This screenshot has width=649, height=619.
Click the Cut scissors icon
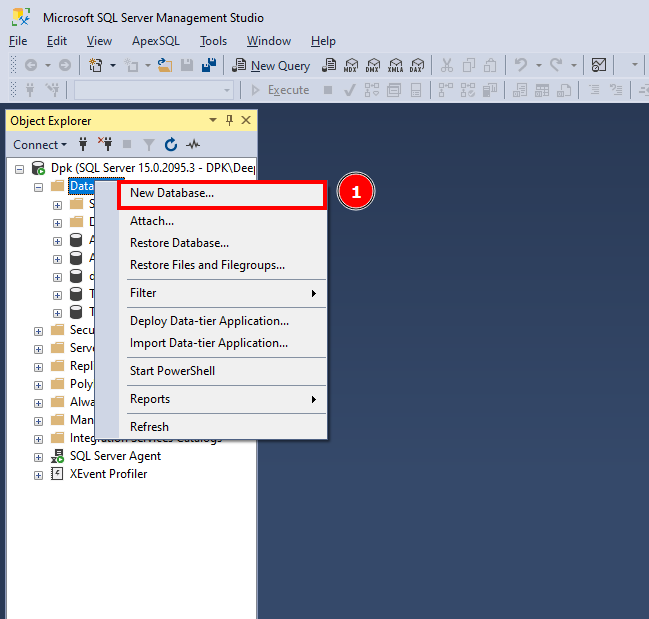click(447, 65)
